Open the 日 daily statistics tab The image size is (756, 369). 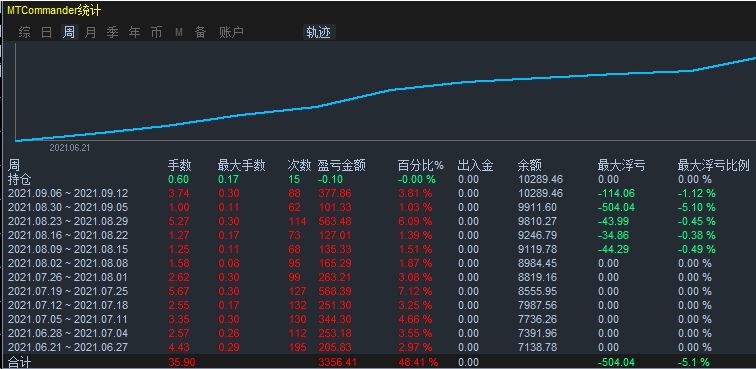coord(46,32)
